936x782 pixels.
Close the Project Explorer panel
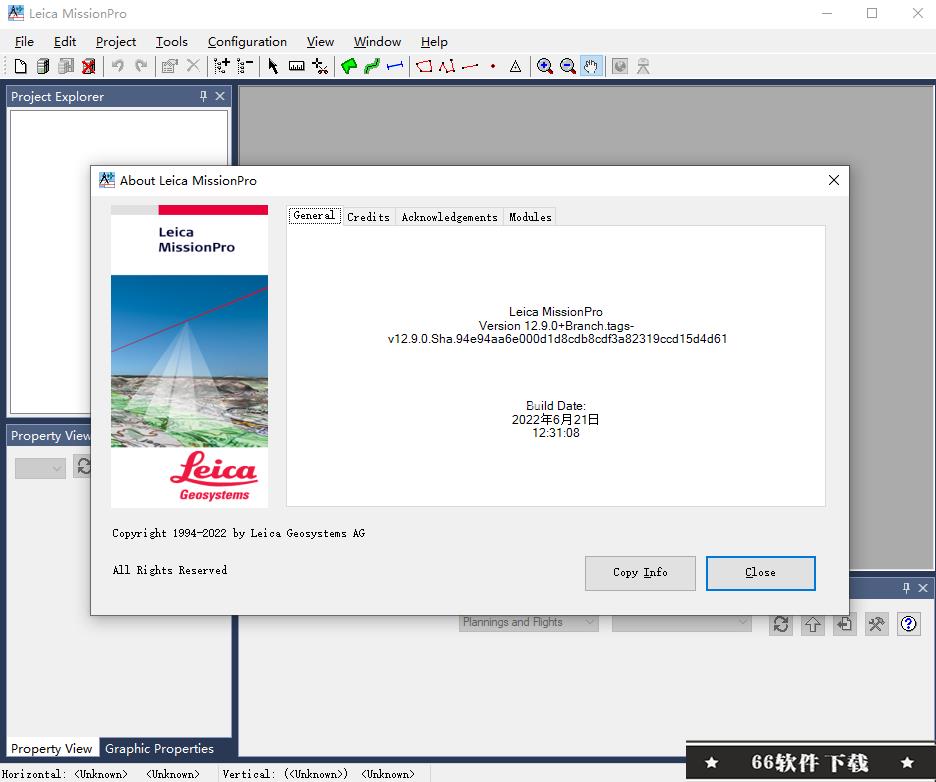tap(220, 96)
